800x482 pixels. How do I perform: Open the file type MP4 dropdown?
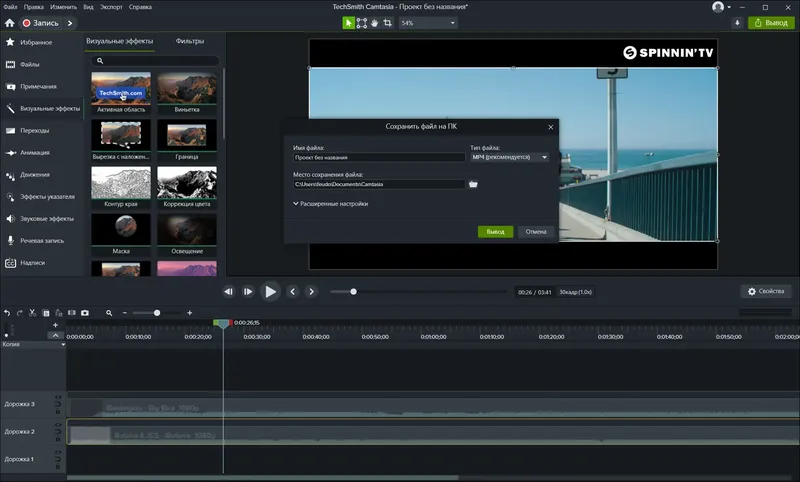click(510, 157)
